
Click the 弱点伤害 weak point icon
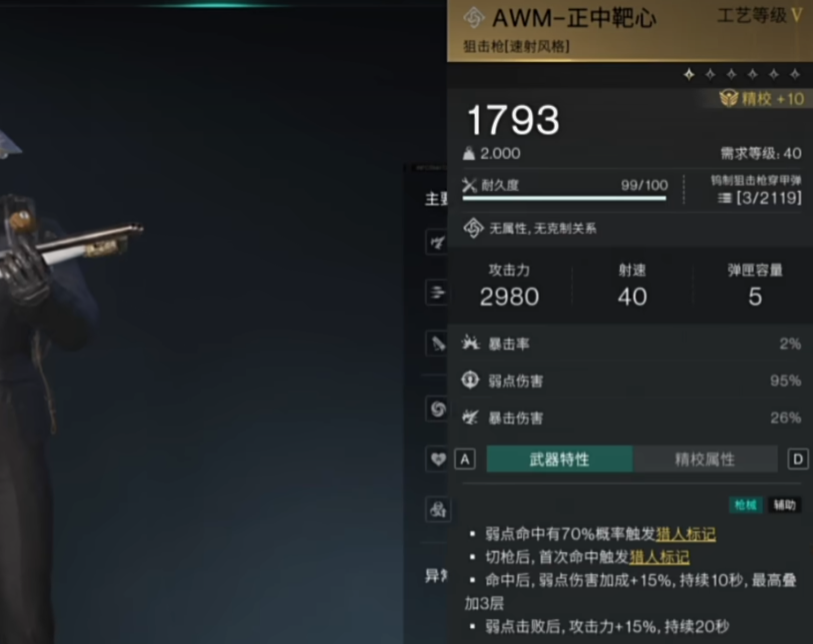470,380
